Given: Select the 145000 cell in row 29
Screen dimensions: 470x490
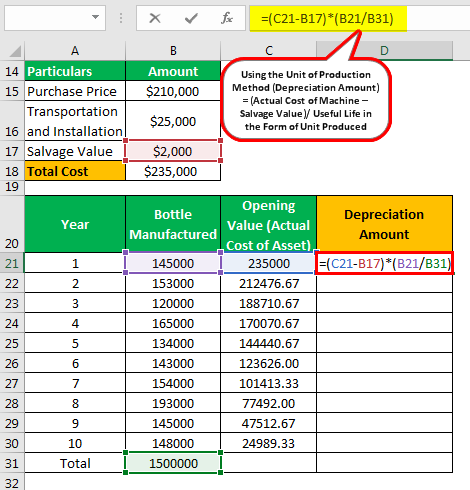Looking at the screenshot, I should pos(173,423).
